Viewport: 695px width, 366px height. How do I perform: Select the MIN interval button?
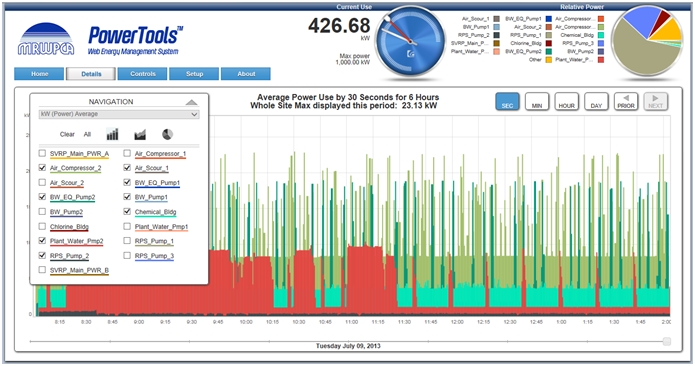click(x=537, y=101)
